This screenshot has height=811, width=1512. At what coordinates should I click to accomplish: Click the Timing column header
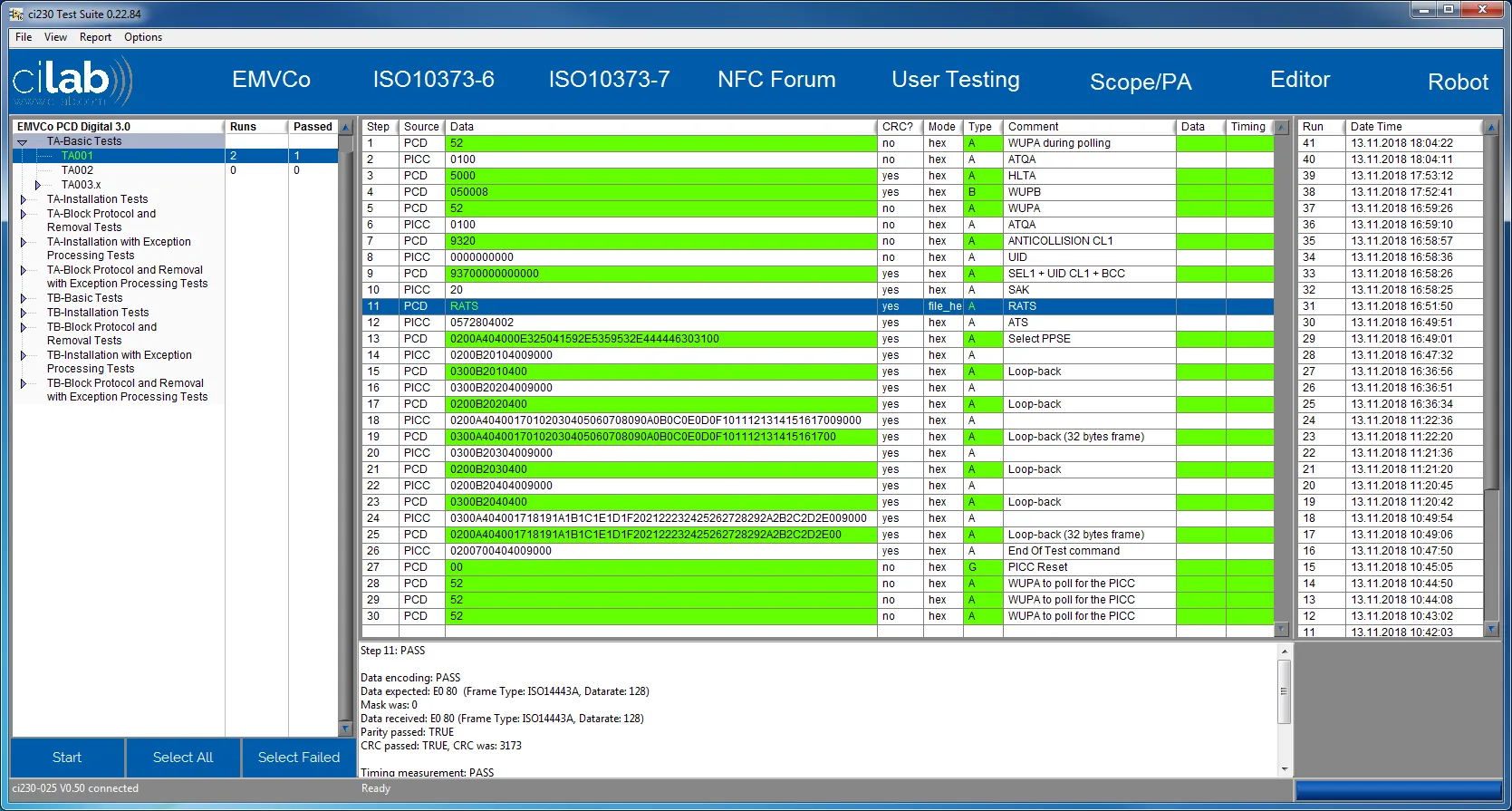1248,127
